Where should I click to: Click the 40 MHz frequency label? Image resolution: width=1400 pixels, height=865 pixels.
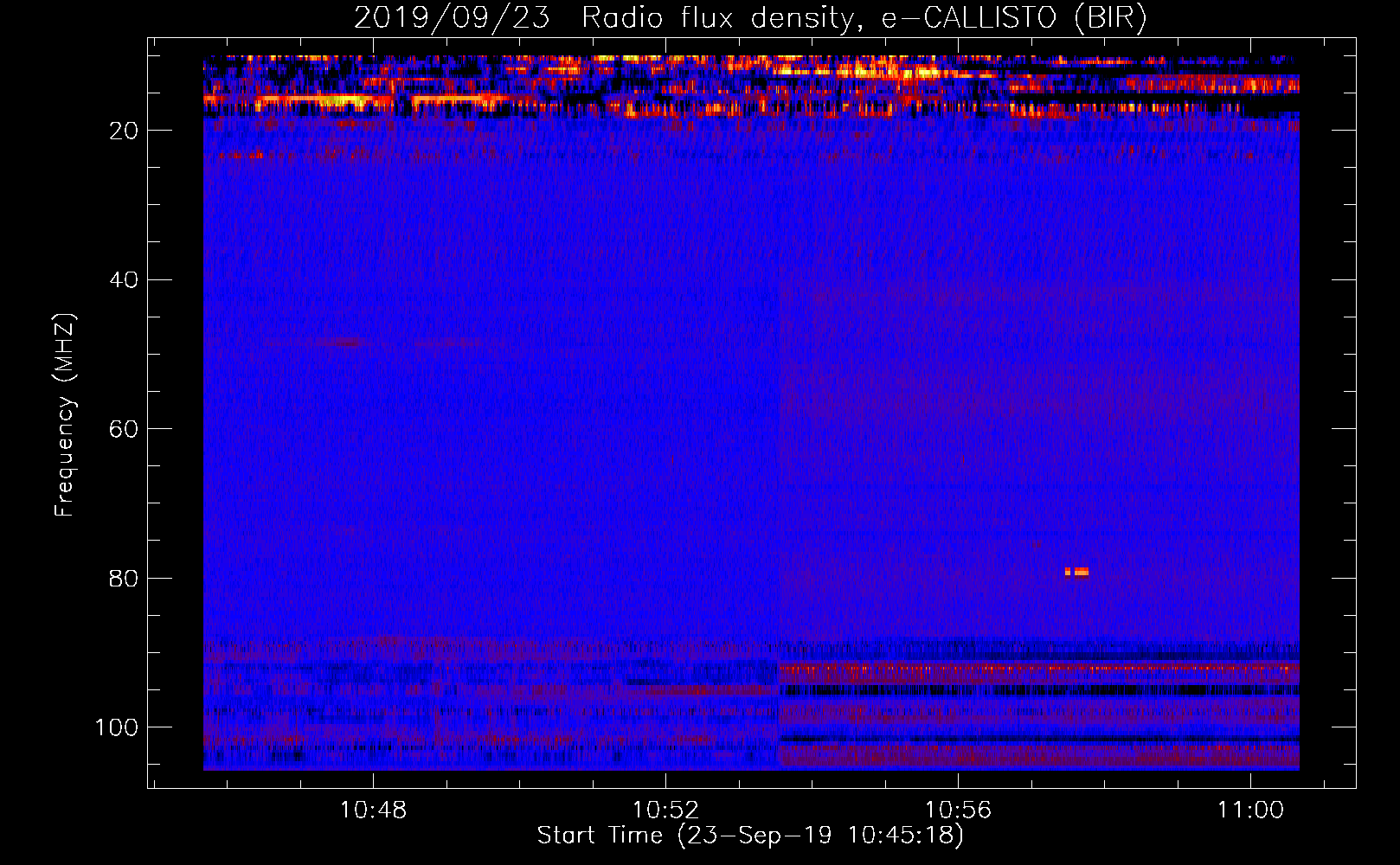pyautogui.click(x=124, y=280)
